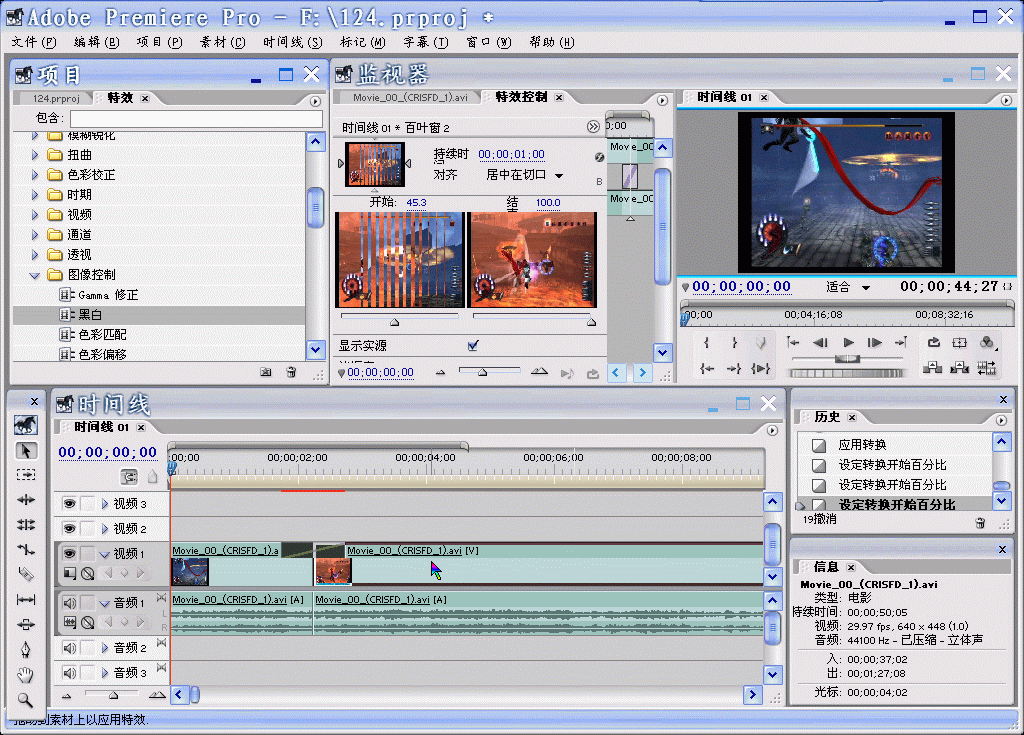Adjust the end preview slider handle
1024x735 pixels.
pyautogui.click(x=591, y=322)
